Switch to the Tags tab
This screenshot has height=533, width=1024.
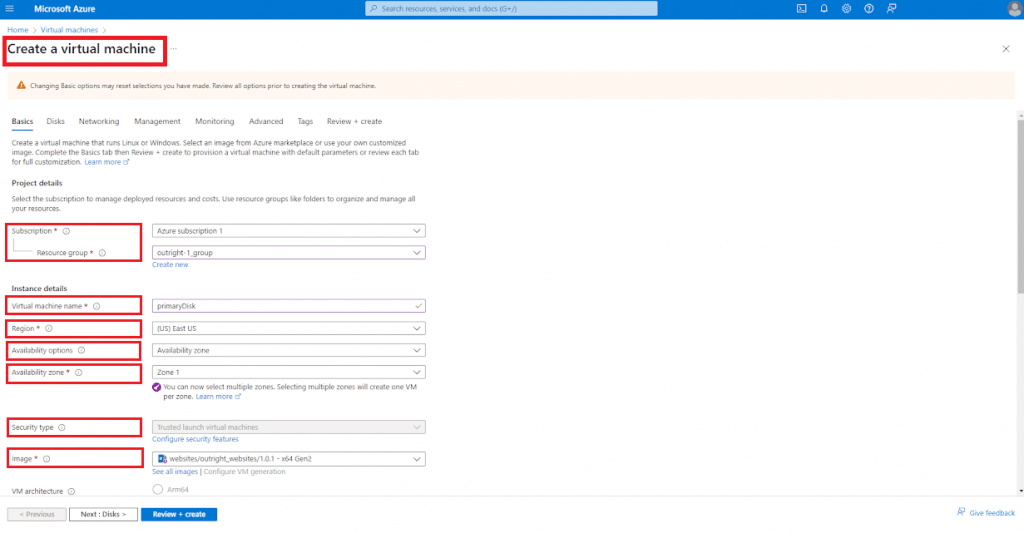305,121
